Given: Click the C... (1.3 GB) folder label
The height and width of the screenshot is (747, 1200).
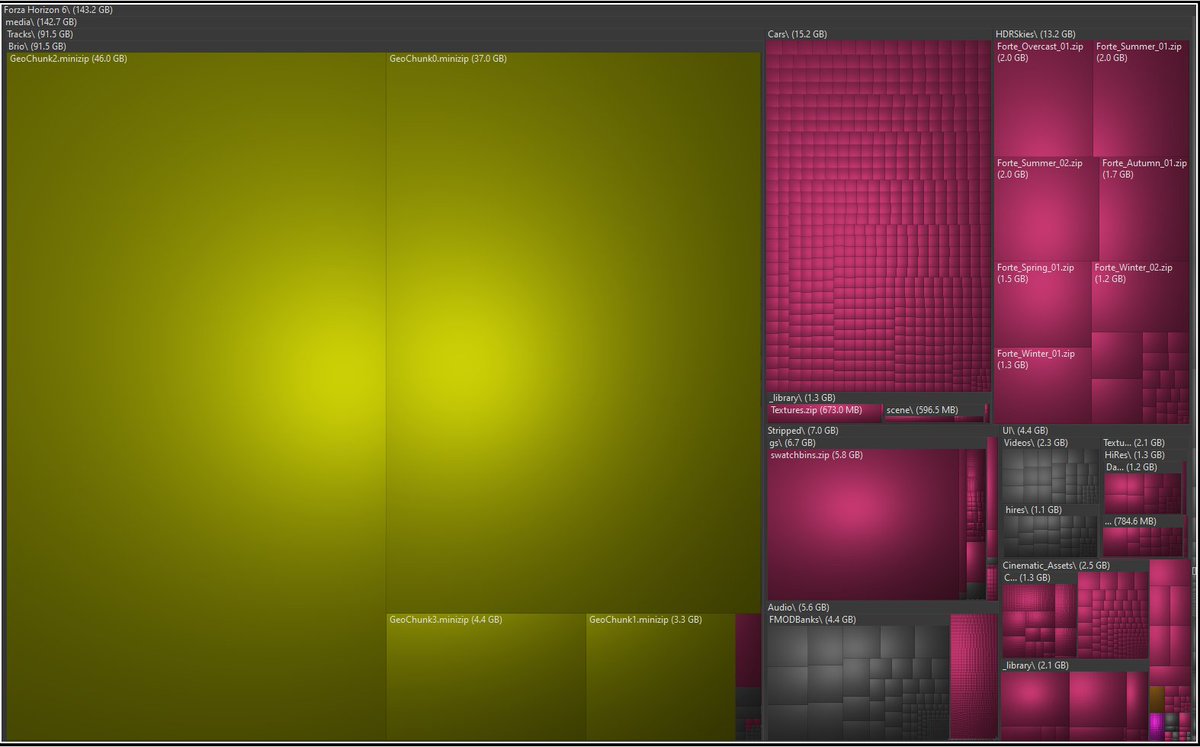Looking at the screenshot, I should pyautogui.click(x=1027, y=577).
